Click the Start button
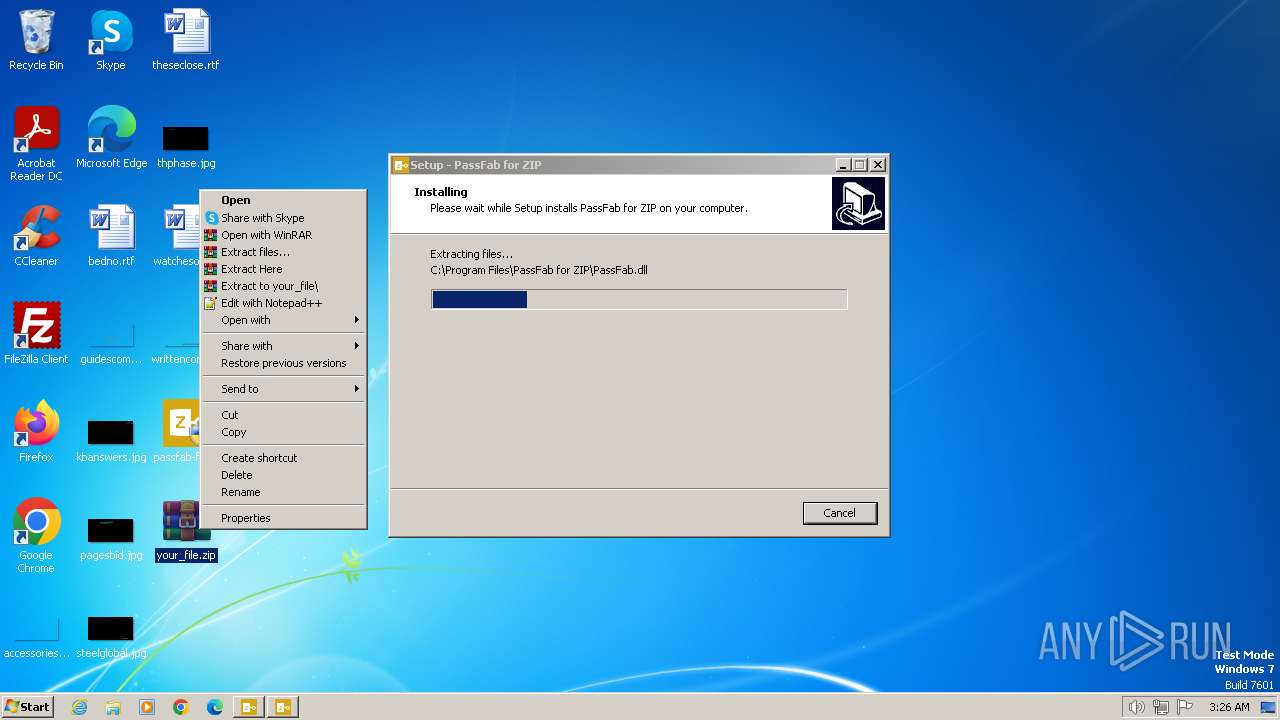 pyautogui.click(x=27, y=707)
